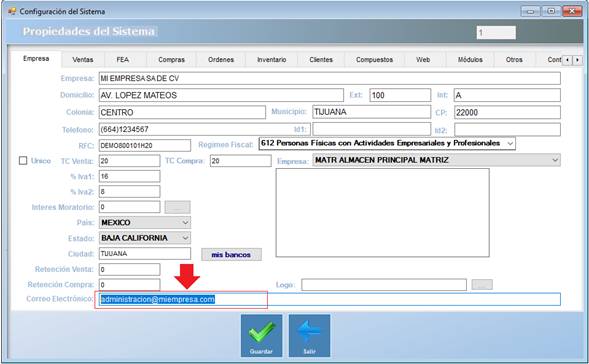Select the Empresa tab

coord(36,59)
